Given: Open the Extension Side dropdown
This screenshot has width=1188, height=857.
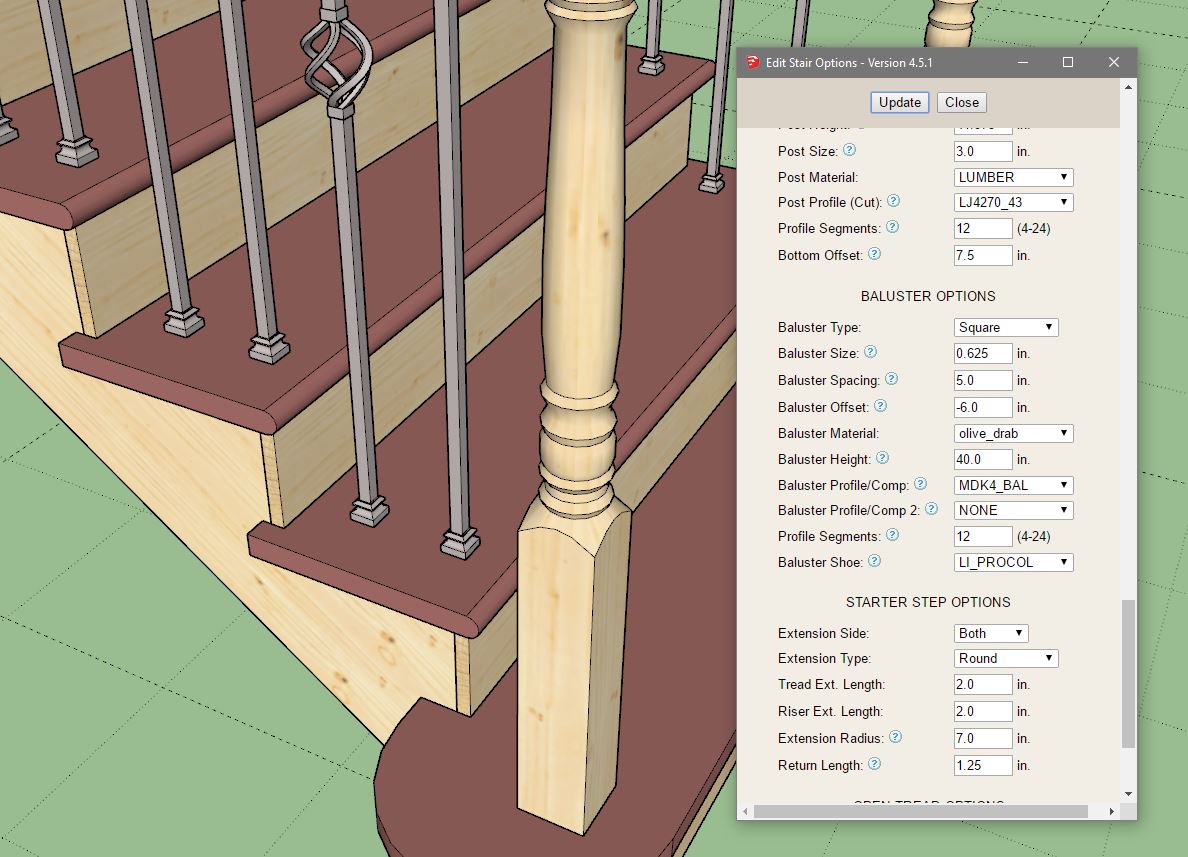Looking at the screenshot, I should [x=991, y=633].
